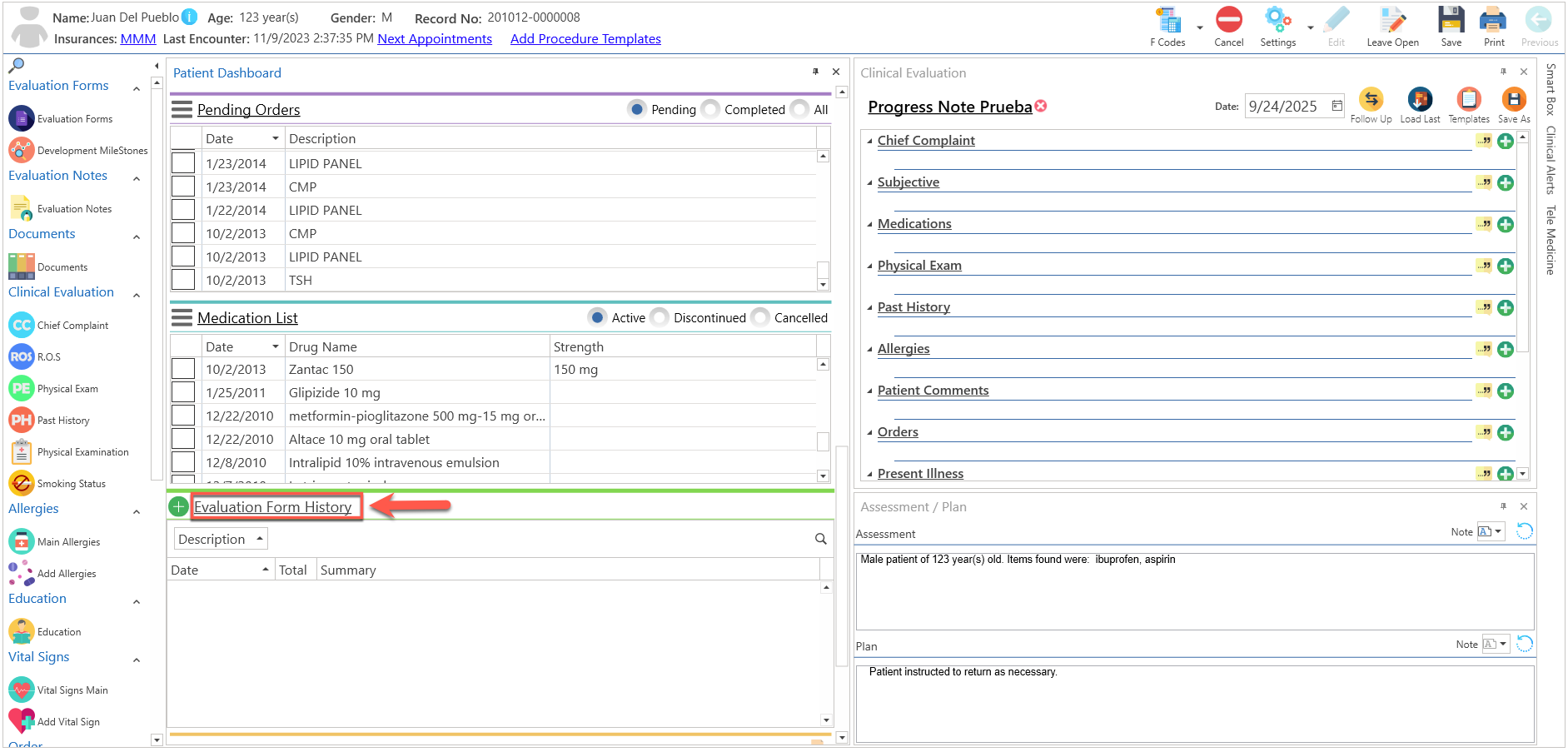This screenshot has height=752, width=1568.
Task: Open the Description dropdown in form history
Action: 221,539
